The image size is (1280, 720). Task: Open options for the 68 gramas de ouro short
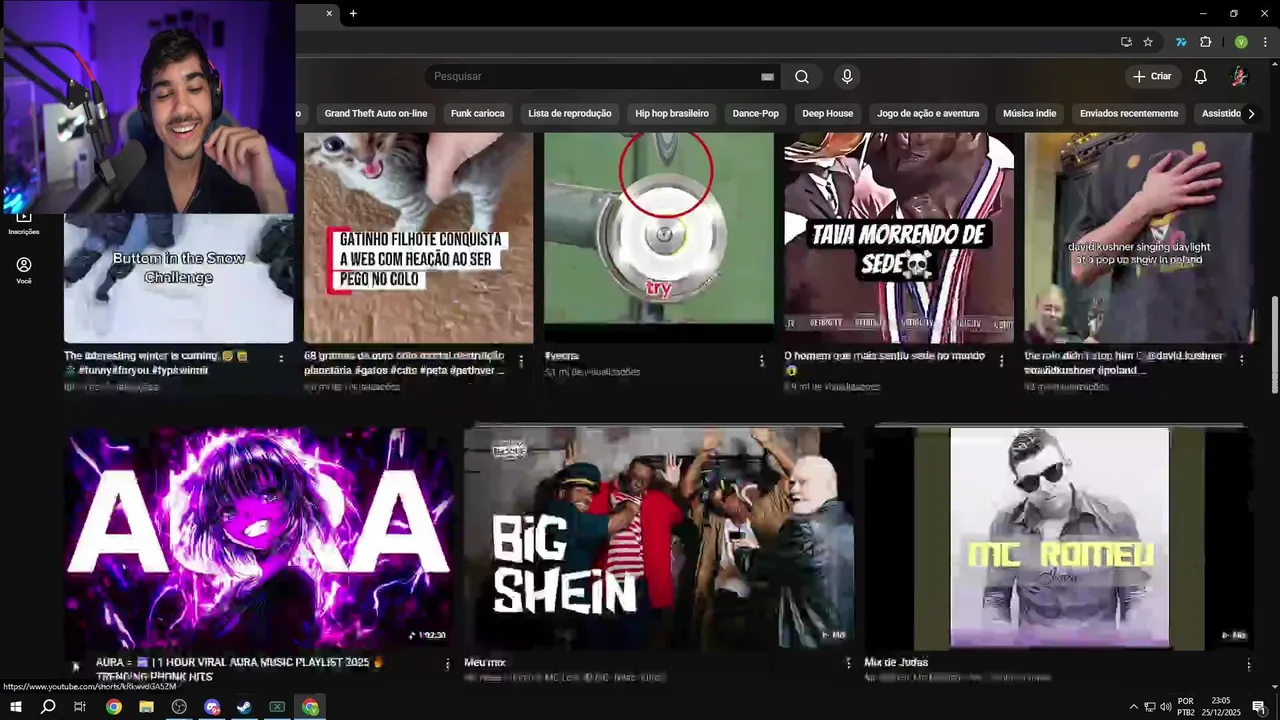(x=521, y=361)
